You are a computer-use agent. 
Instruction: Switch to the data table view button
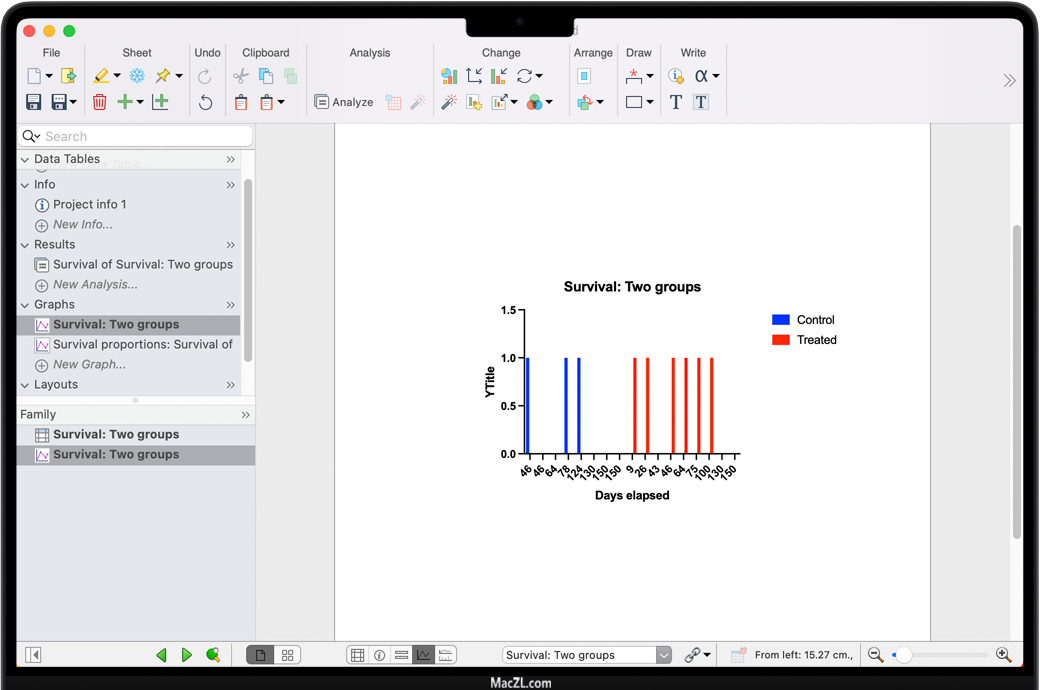click(x=357, y=655)
